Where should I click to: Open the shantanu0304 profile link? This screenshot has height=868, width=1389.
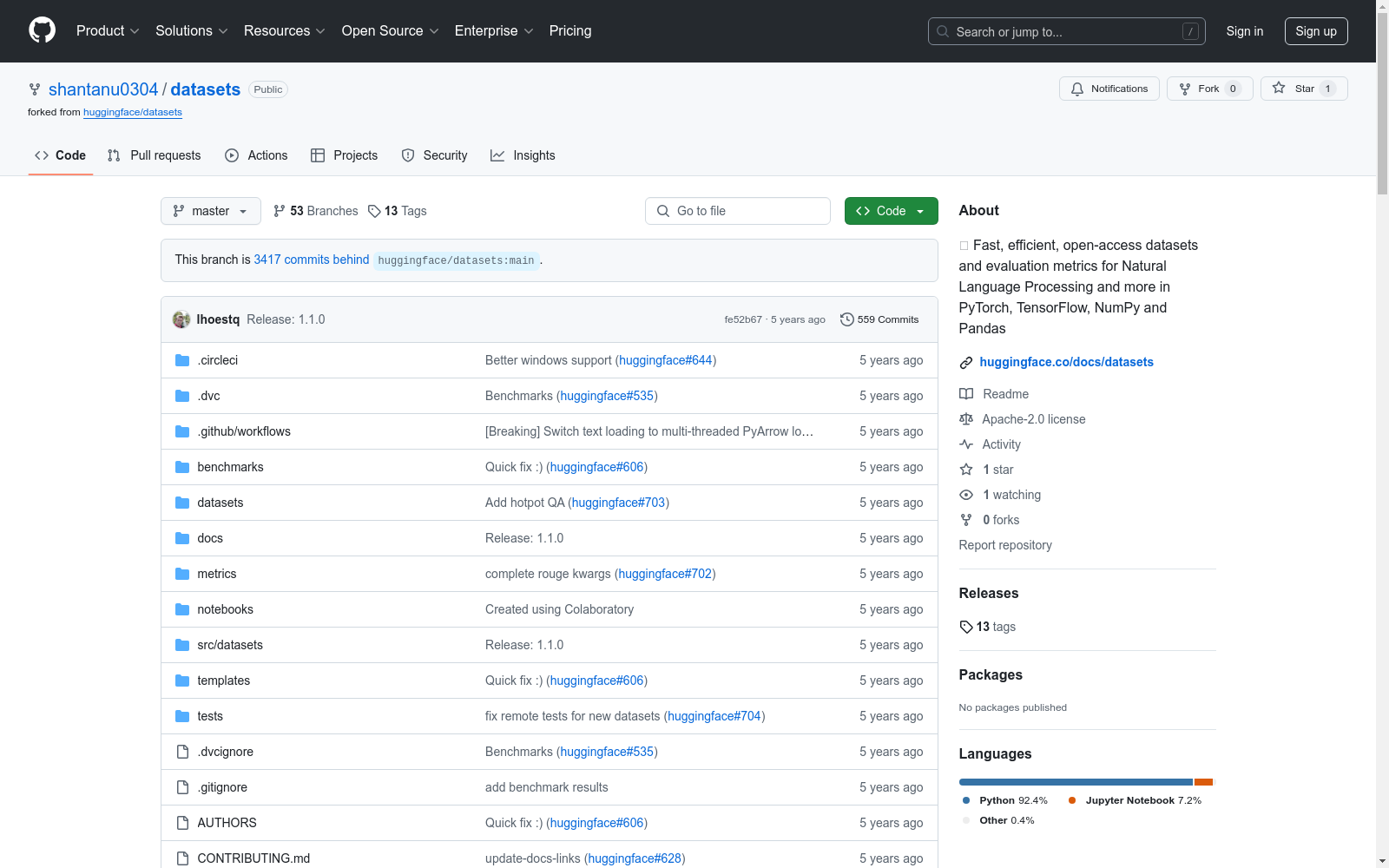coord(103,89)
